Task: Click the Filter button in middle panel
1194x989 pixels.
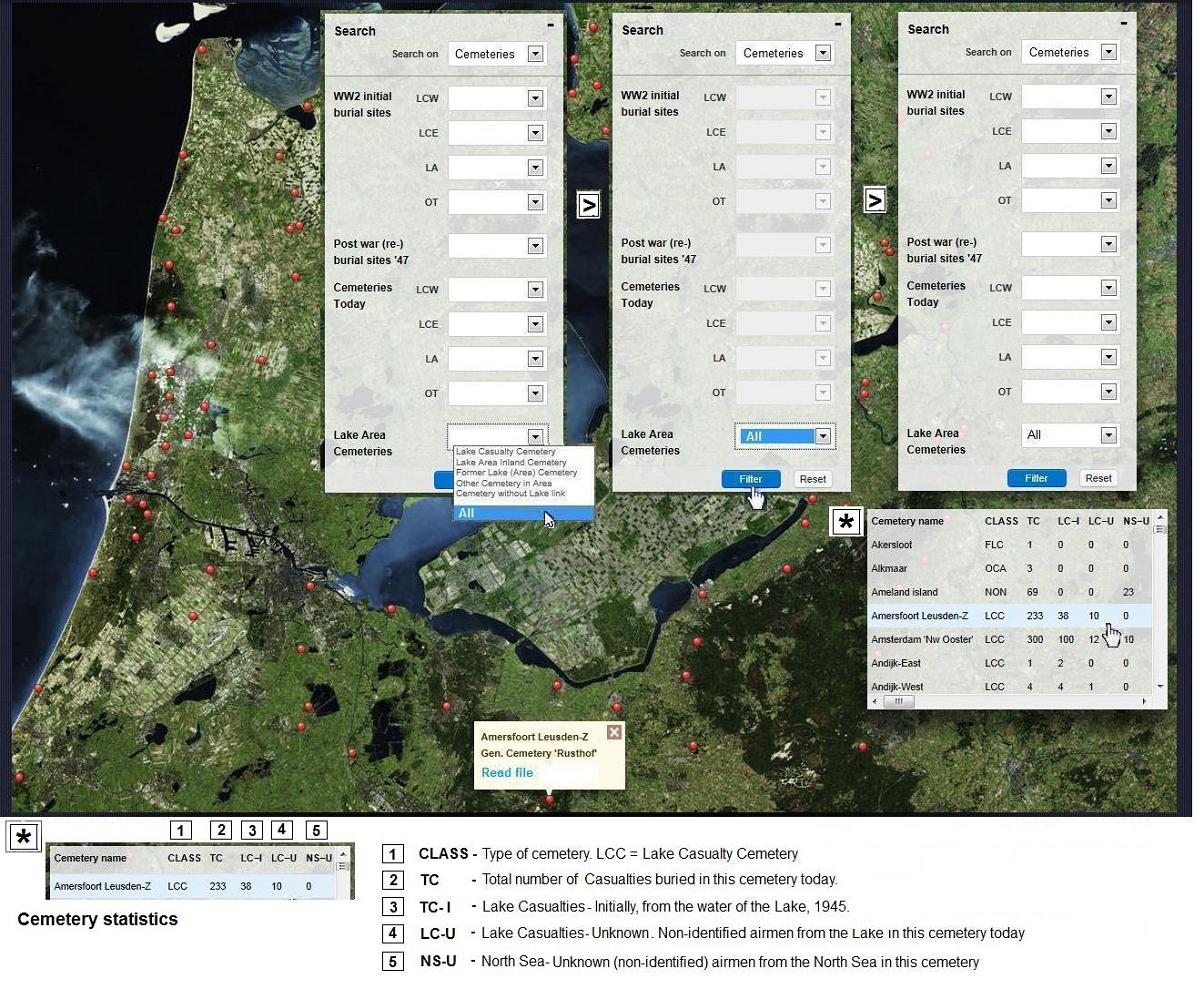Action: click(x=750, y=479)
